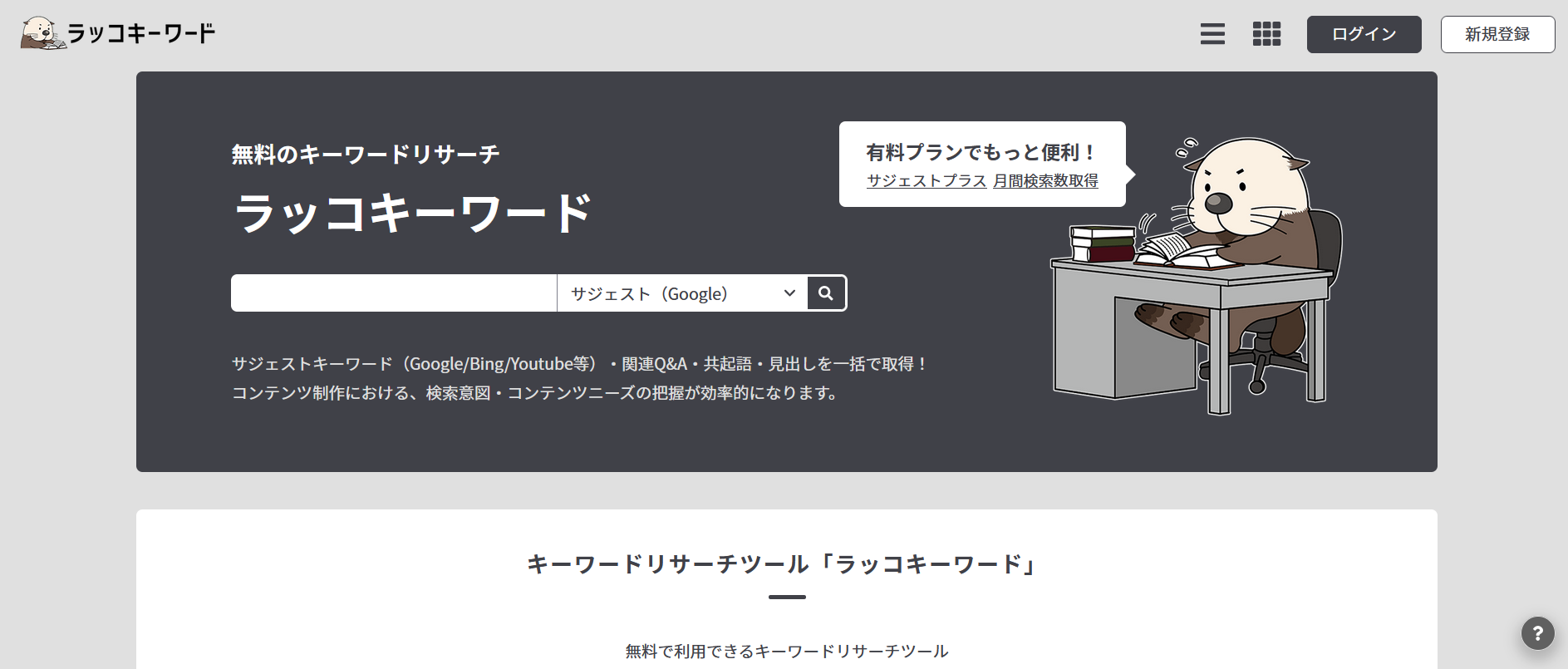This screenshot has width=1568, height=669.
Task: Click the ログイン button
Action: click(1364, 34)
